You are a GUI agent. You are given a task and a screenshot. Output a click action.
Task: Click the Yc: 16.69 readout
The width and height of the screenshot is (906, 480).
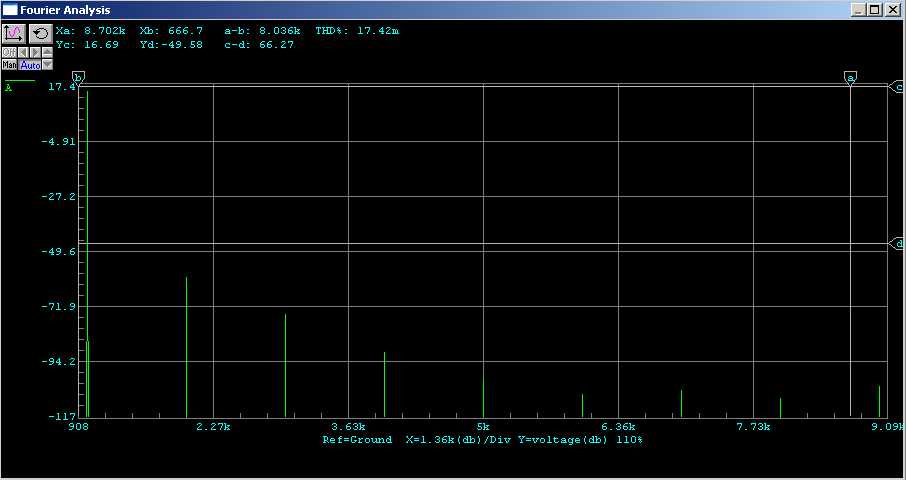[x=87, y=44]
